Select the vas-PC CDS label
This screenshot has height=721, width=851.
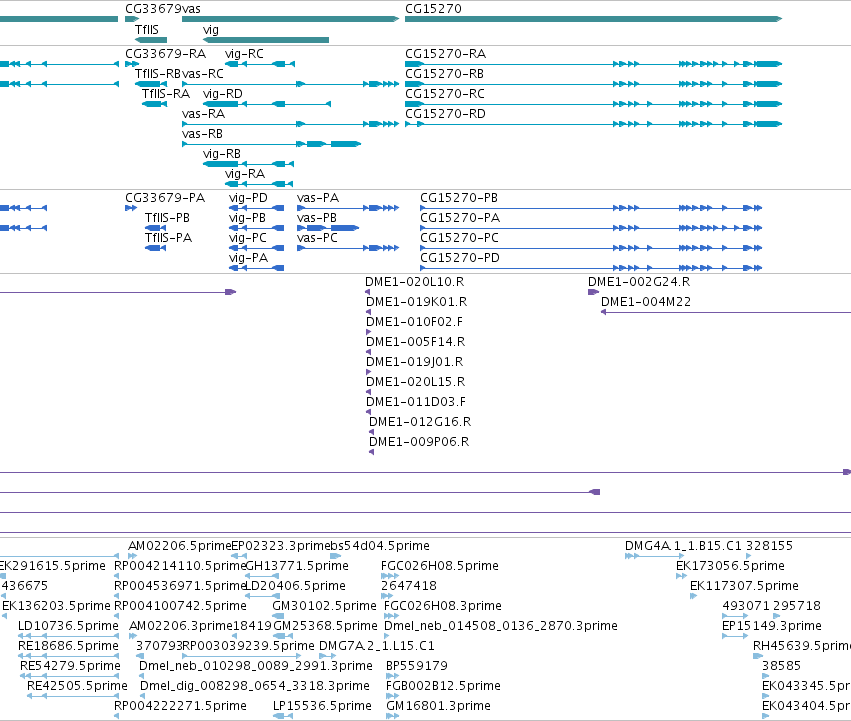[x=317, y=238]
